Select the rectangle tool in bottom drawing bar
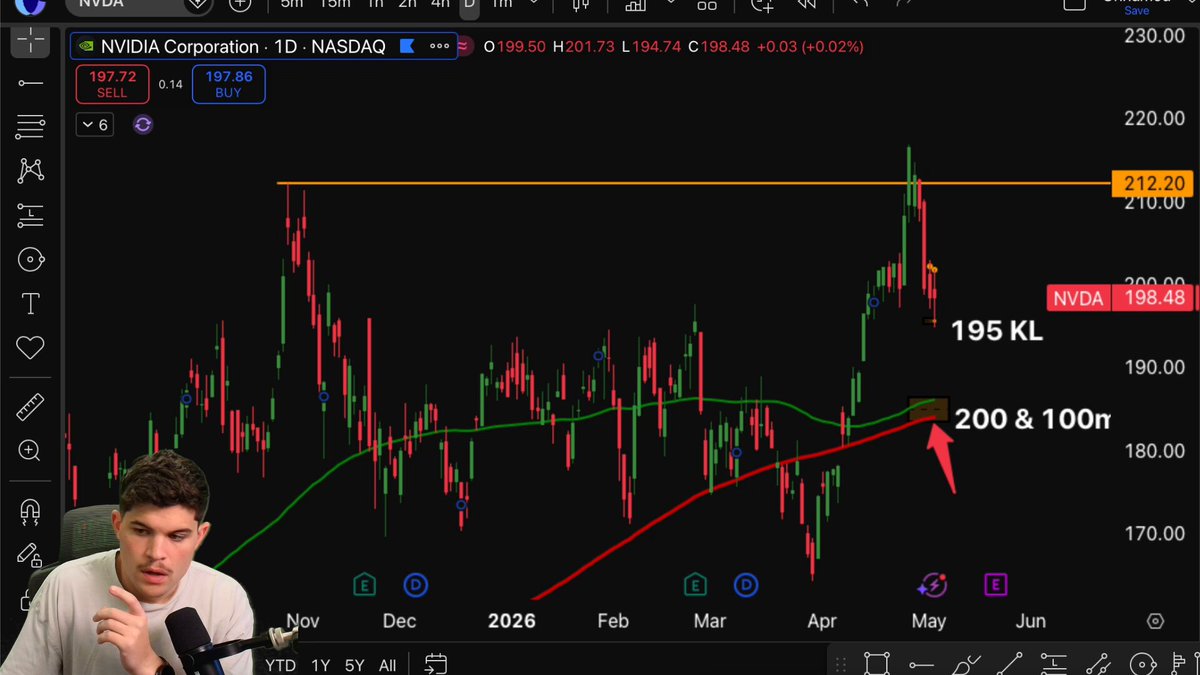The width and height of the screenshot is (1200, 675). pos(877,663)
